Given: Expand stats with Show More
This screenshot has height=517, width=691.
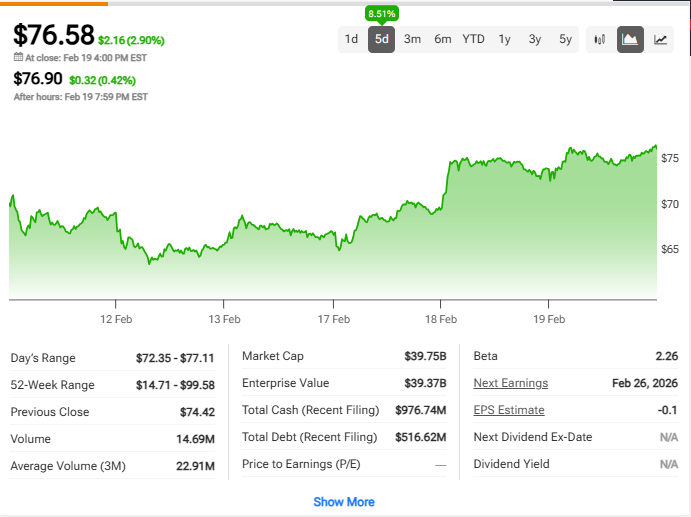Looking at the screenshot, I should (344, 502).
